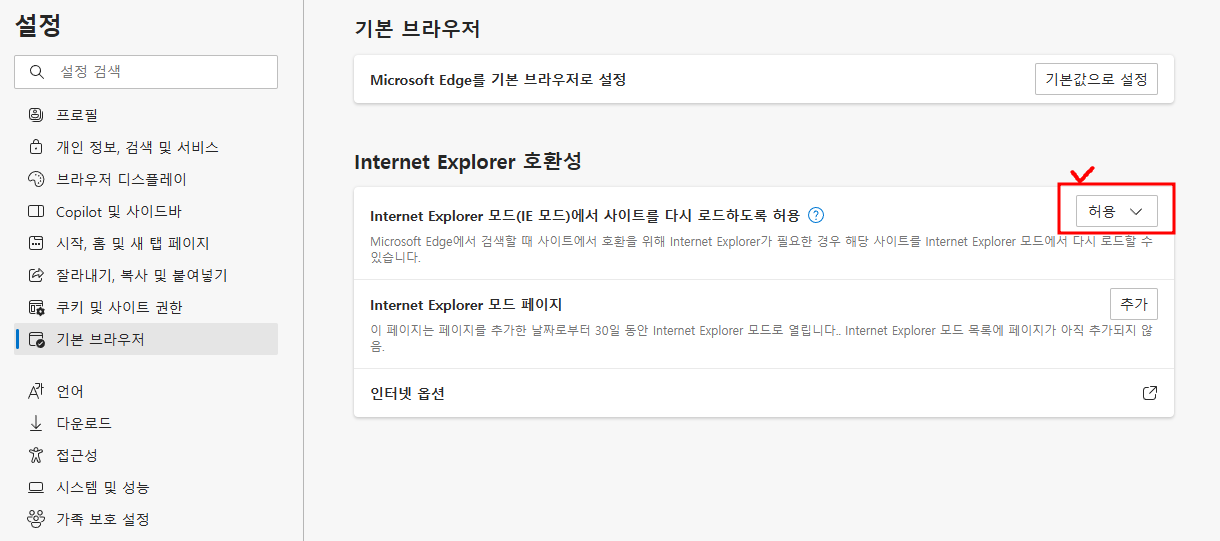This screenshot has height=541, width=1220.
Task: Click the downloads arrow icon
Action: click(37, 423)
